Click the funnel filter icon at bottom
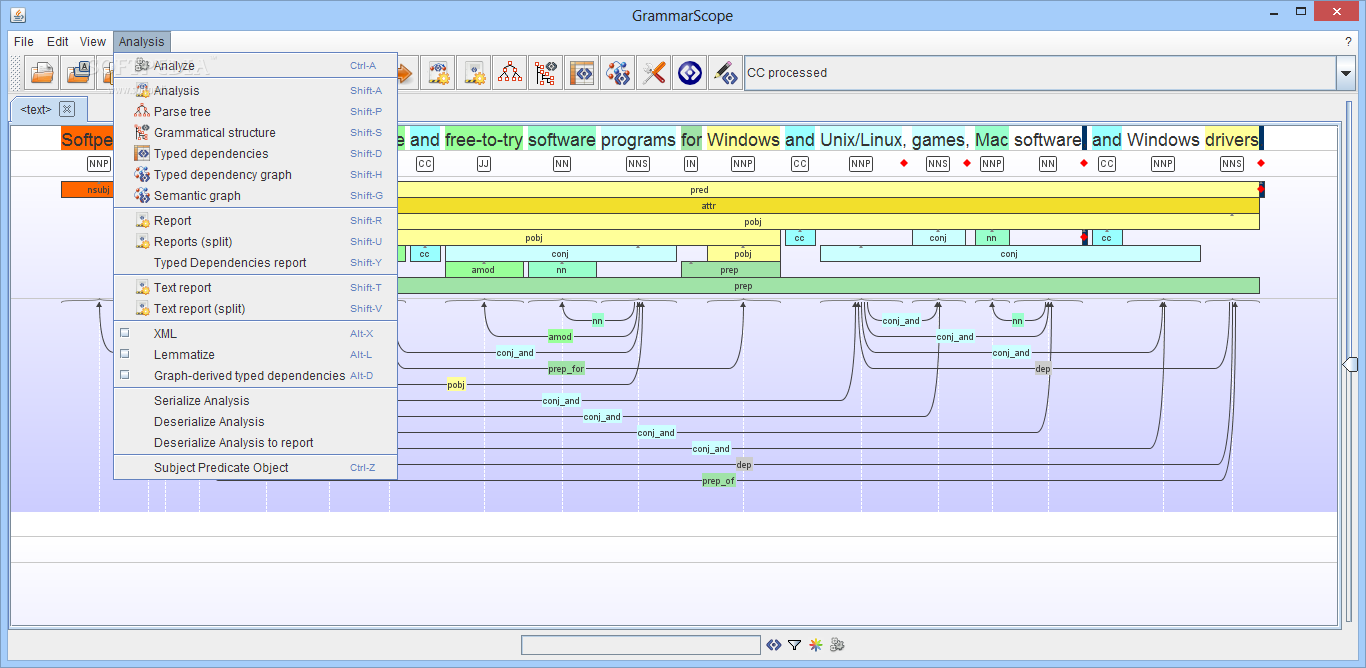This screenshot has height=668, width=1366. tap(795, 645)
